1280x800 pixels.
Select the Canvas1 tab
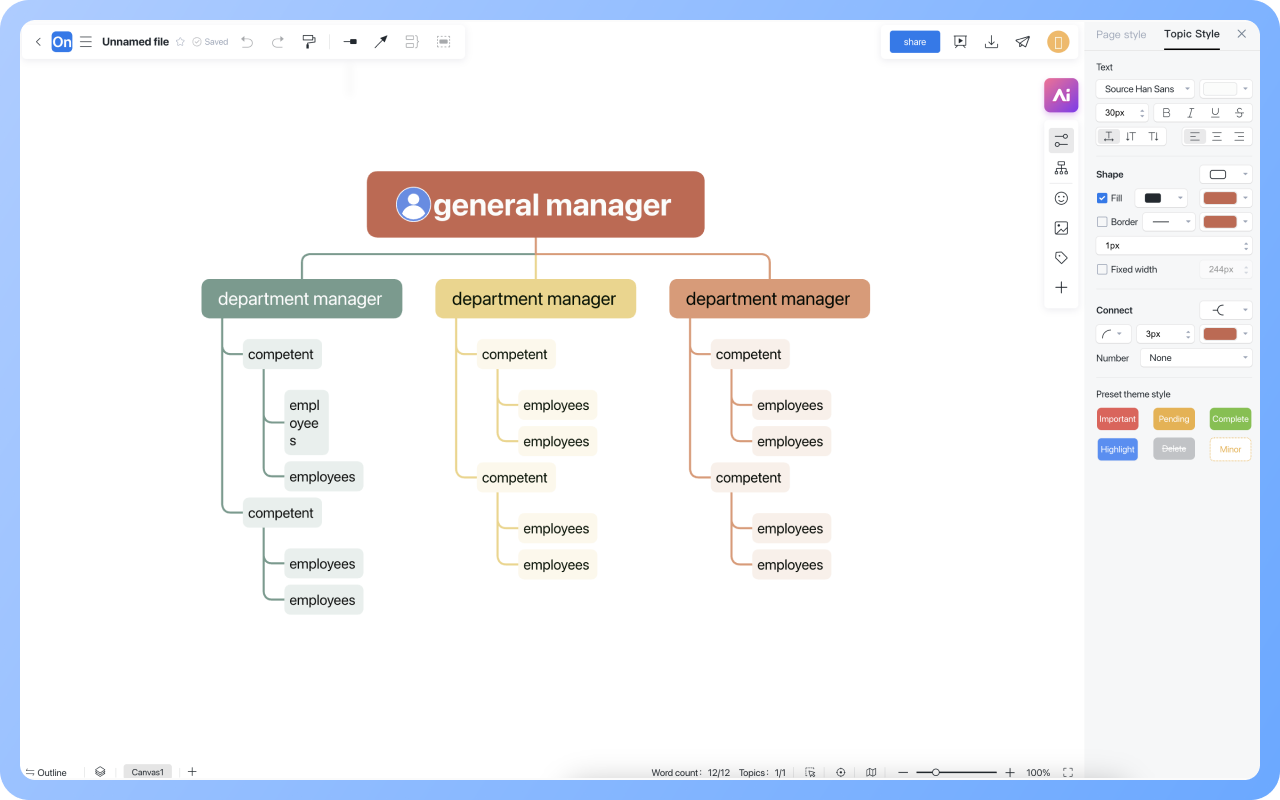(147, 772)
